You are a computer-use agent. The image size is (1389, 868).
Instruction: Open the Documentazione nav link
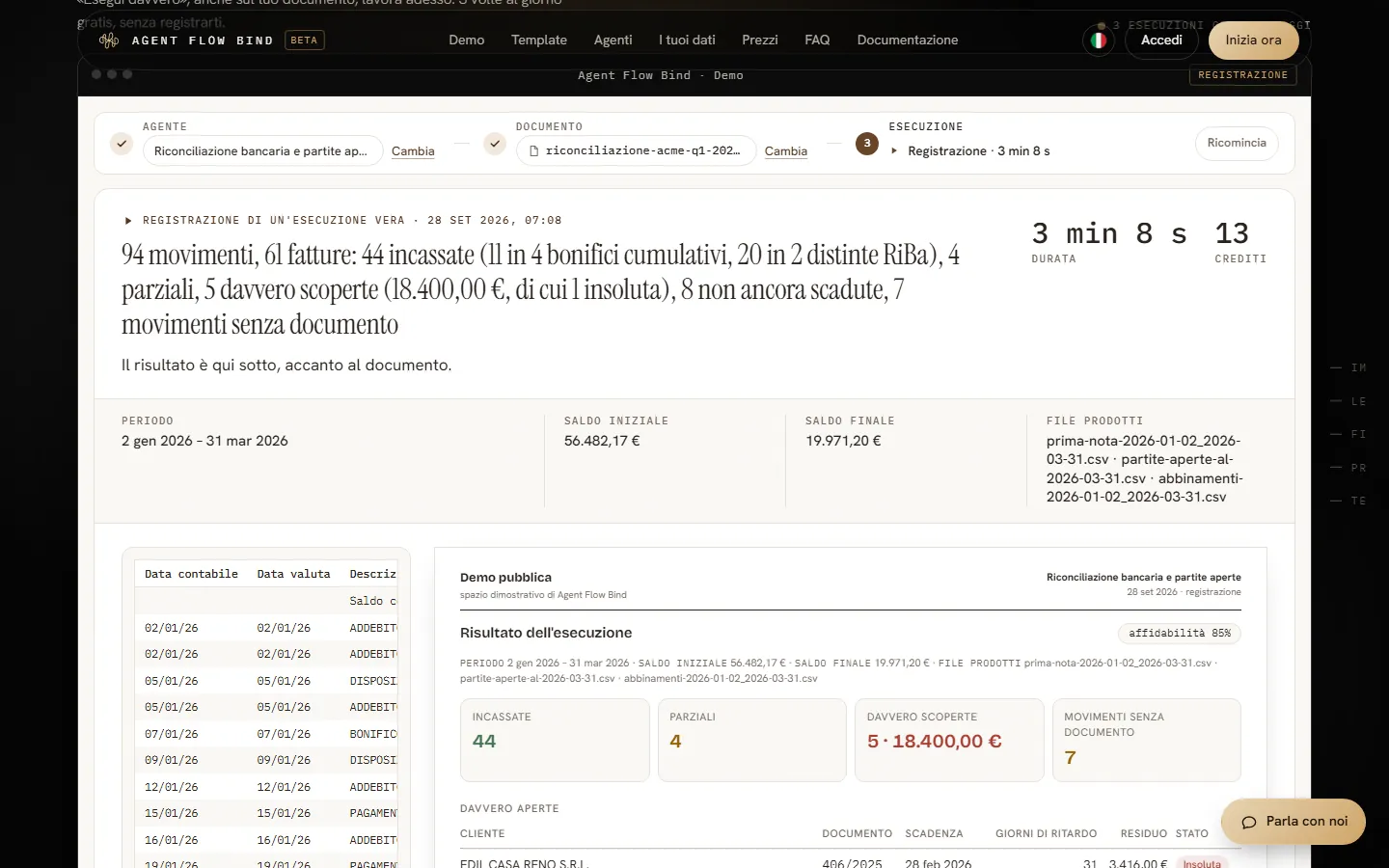(908, 41)
